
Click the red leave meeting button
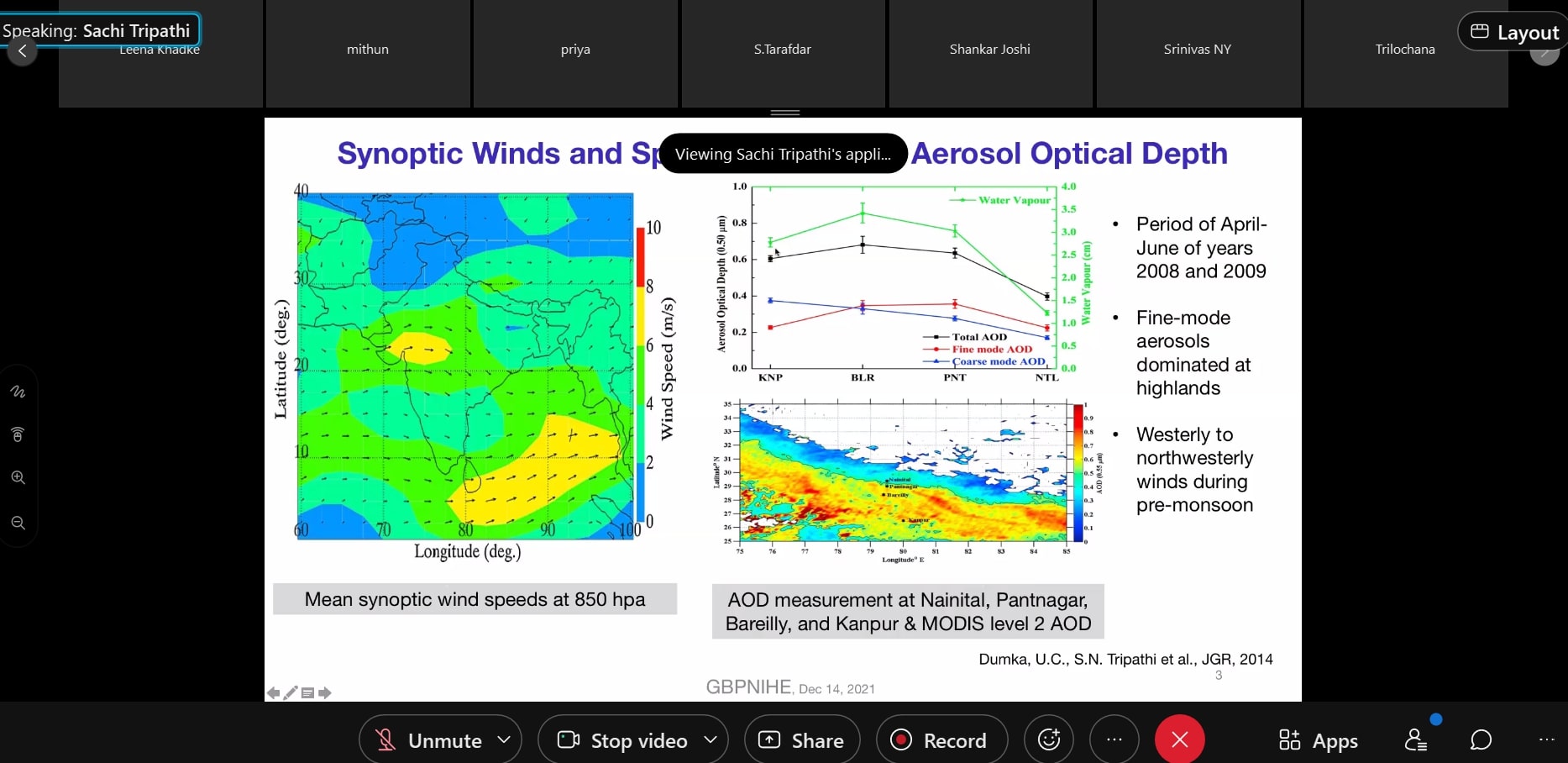point(1179,739)
